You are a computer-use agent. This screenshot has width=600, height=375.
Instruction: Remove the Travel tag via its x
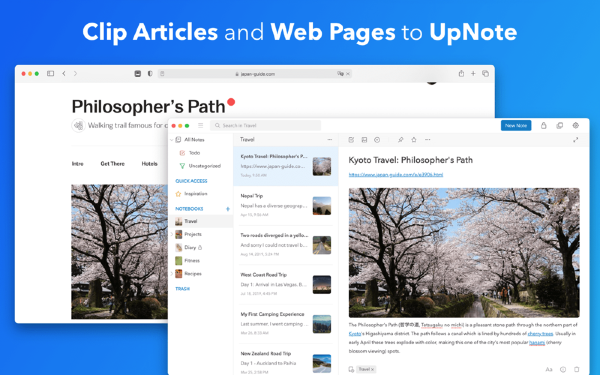click(372, 370)
